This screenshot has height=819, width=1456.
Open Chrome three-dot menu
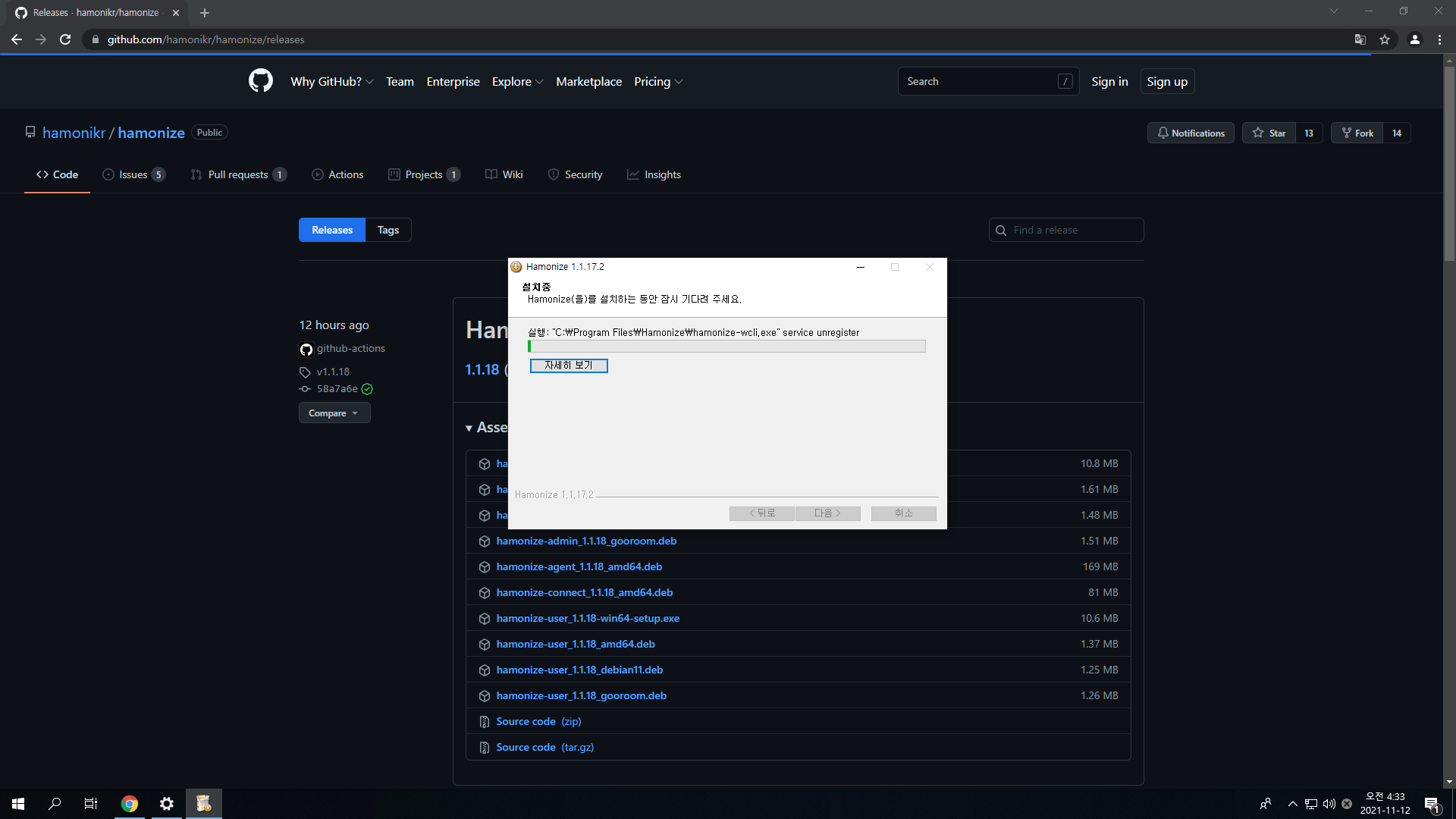coord(1439,39)
